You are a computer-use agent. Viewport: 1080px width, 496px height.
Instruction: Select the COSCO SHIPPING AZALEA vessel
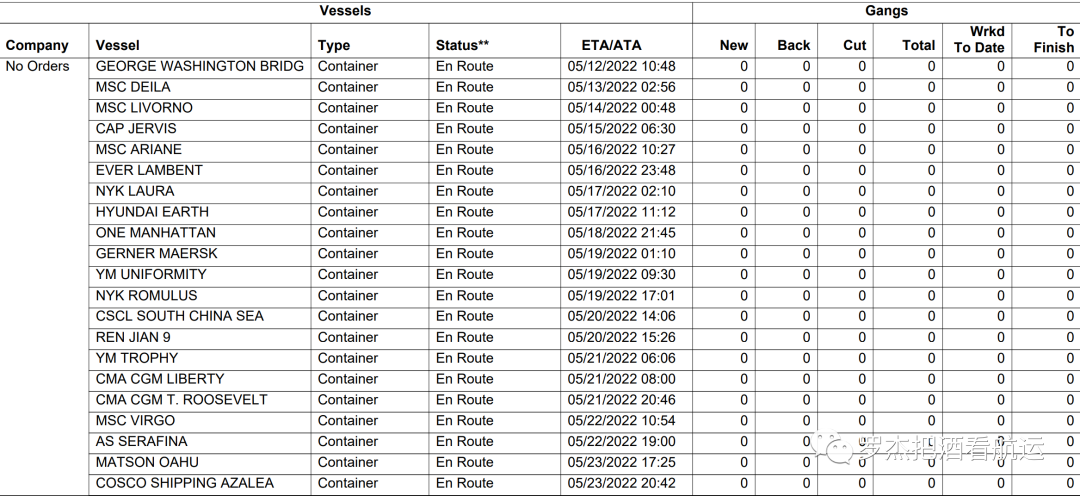pos(184,483)
